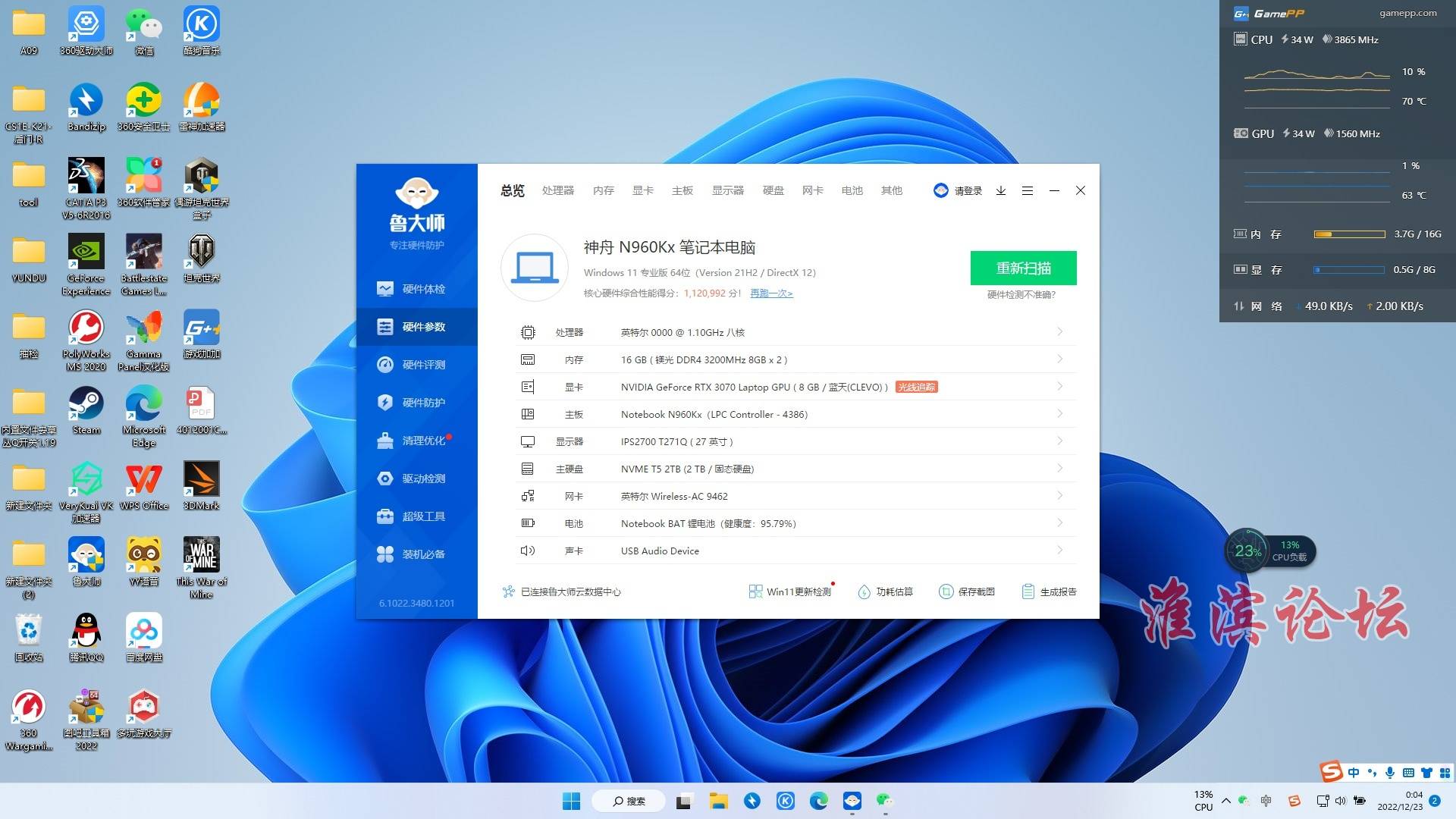Switch to the top 显卡 tab
Screen dimensions: 1456x819
pos(643,190)
